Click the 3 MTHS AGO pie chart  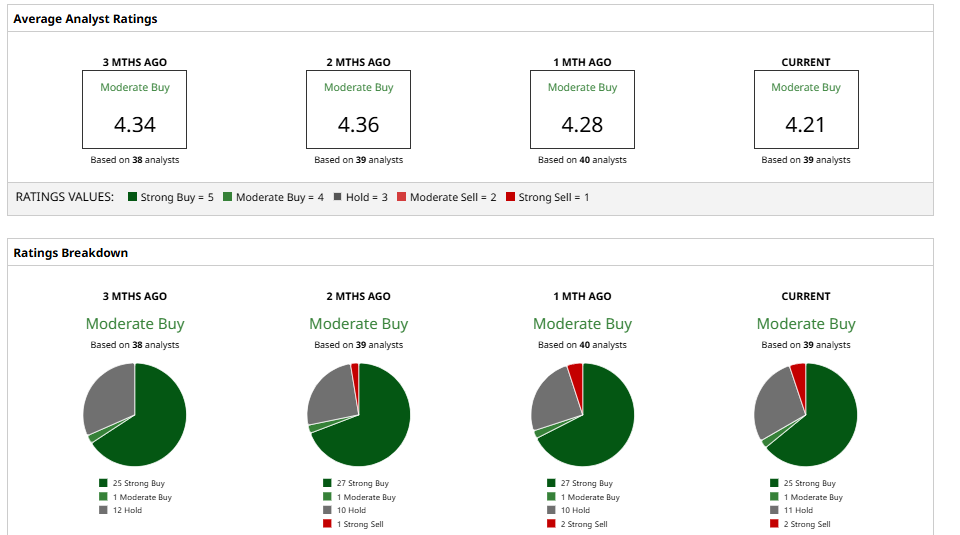(x=134, y=414)
